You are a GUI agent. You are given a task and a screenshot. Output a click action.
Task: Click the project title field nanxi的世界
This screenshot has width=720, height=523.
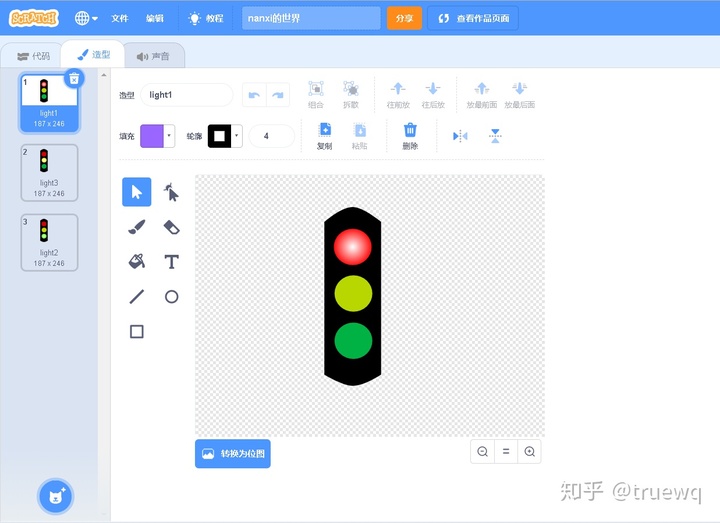point(311,18)
